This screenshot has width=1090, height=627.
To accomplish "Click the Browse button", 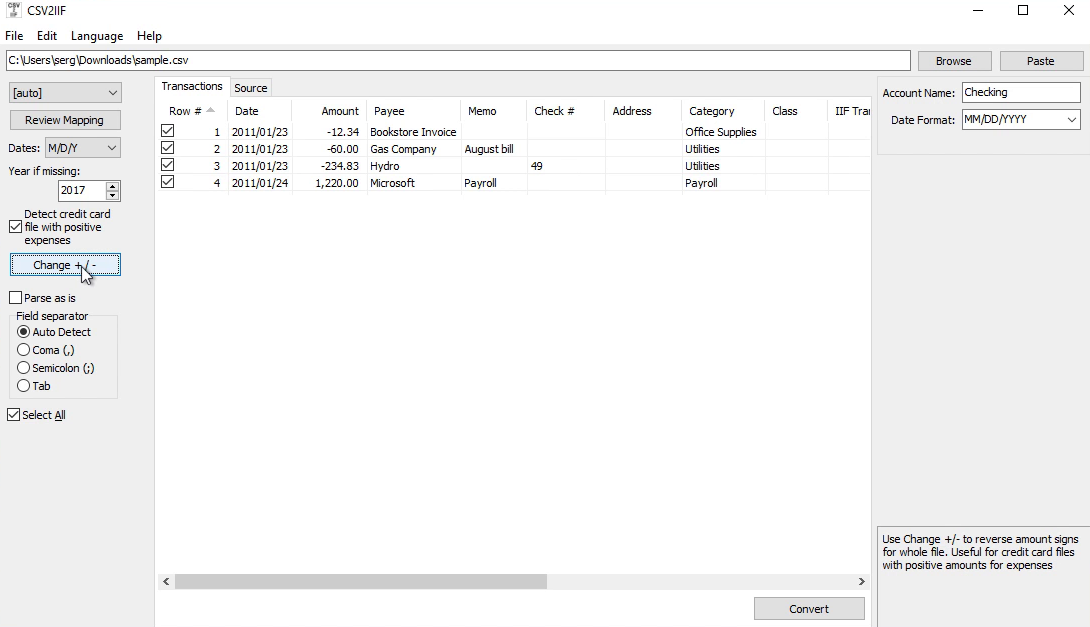I will [953, 61].
